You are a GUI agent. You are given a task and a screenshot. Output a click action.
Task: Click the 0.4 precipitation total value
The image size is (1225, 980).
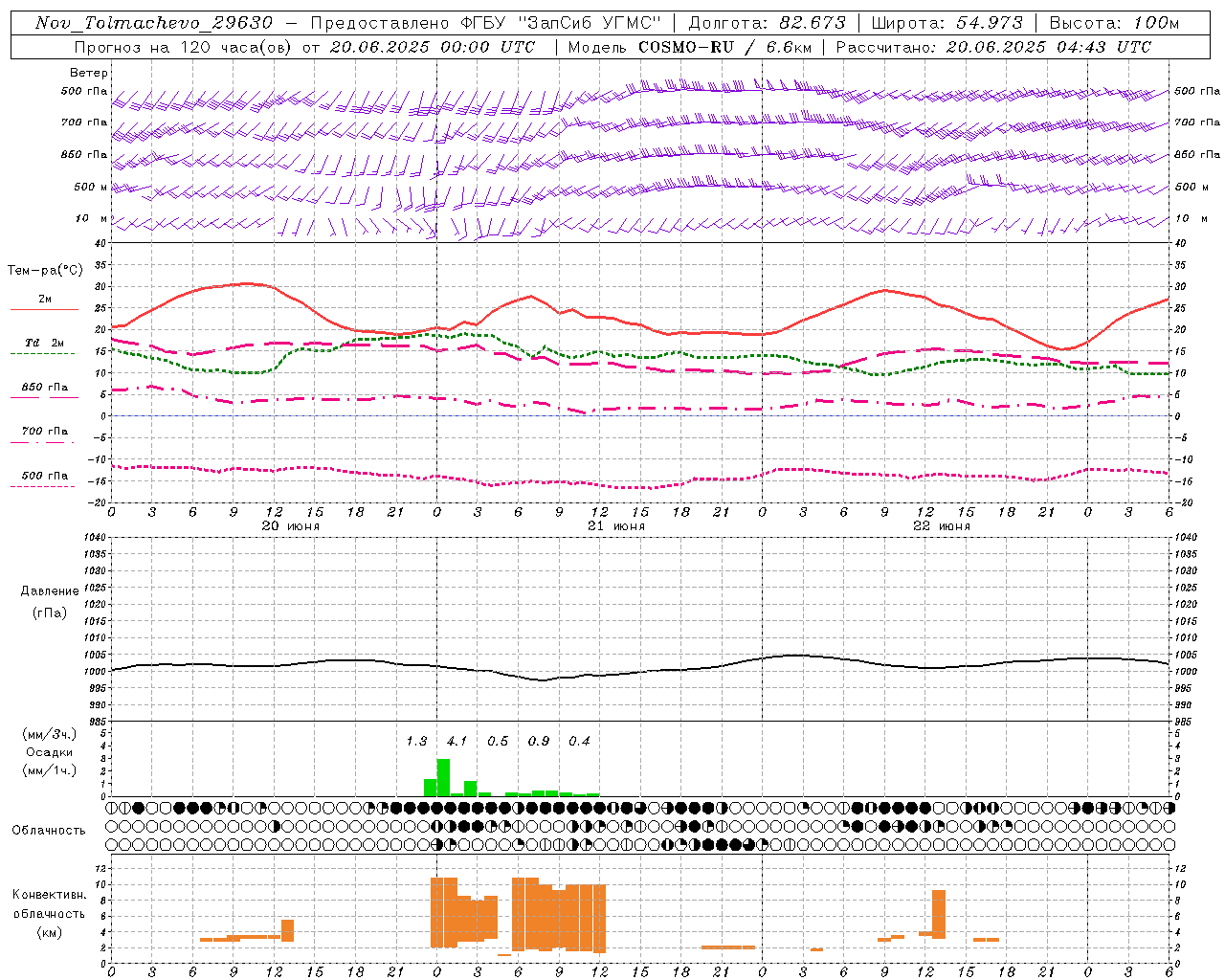[x=579, y=741]
